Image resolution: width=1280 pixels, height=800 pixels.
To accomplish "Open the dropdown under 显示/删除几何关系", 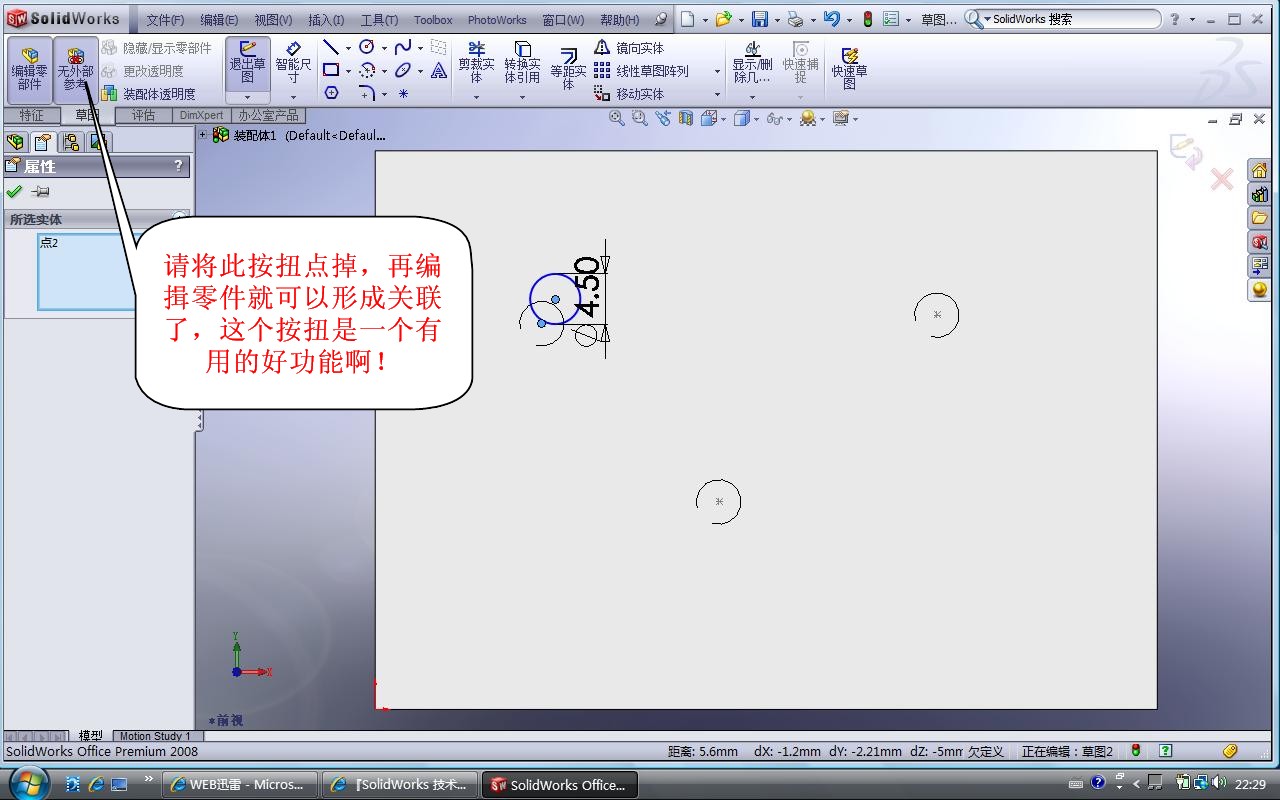I will coord(752,97).
